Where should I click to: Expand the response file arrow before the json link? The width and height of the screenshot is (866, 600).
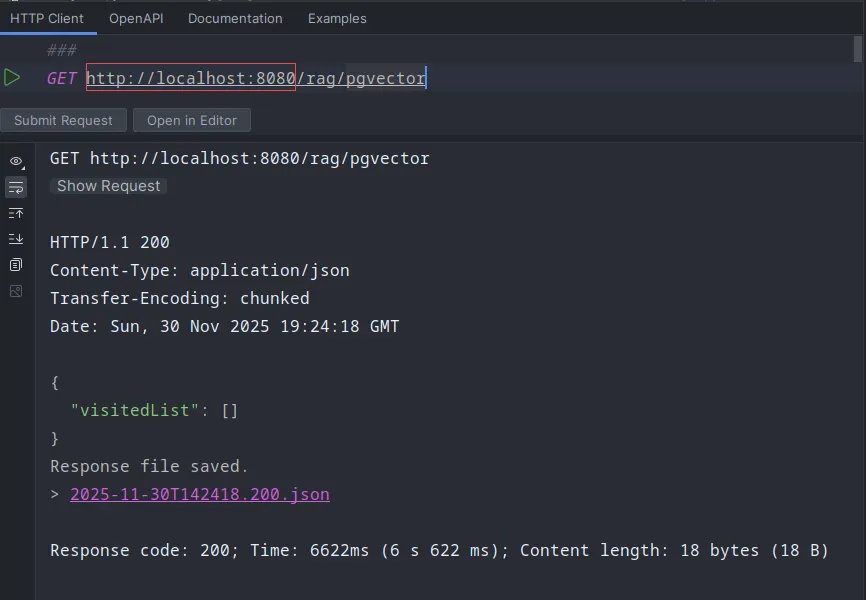click(55, 494)
